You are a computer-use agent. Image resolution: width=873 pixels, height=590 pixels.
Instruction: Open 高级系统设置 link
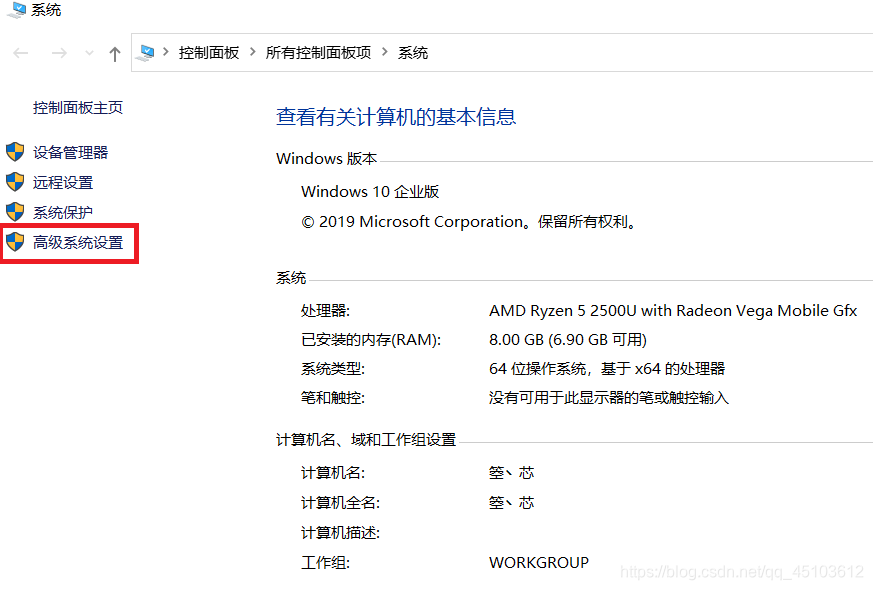pyautogui.click(x=78, y=243)
